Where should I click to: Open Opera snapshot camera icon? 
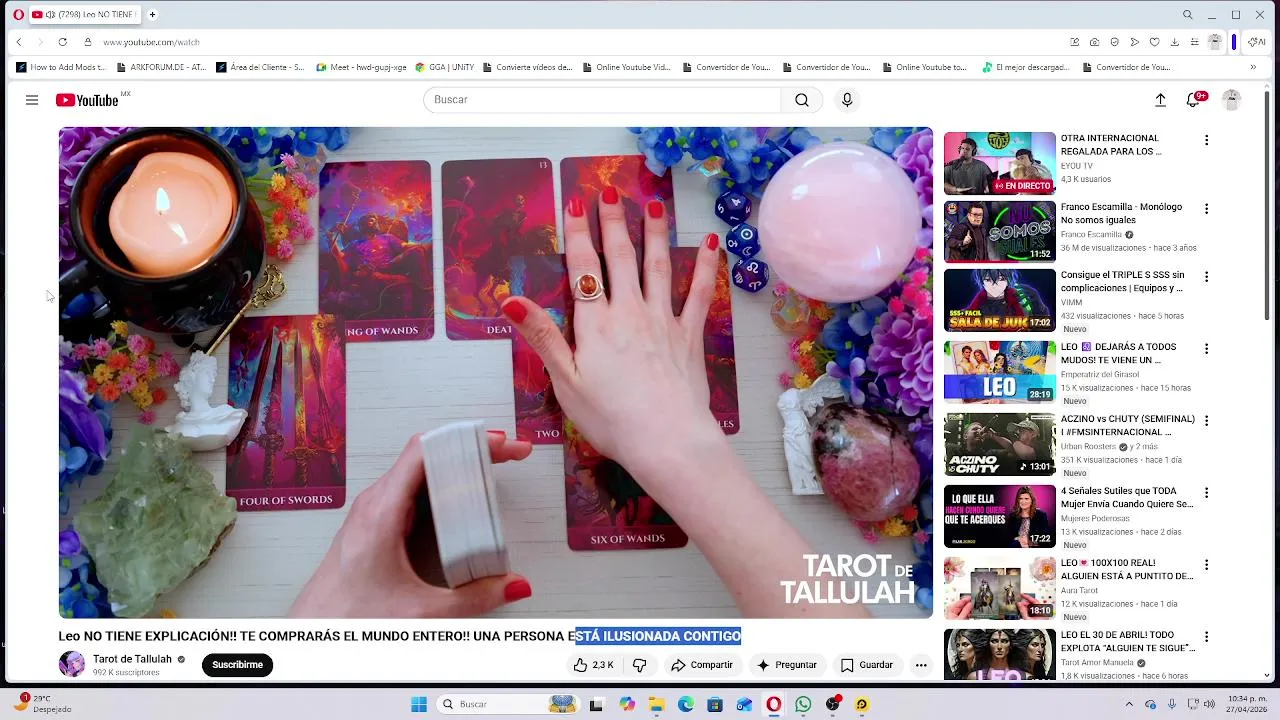click(1095, 42)
